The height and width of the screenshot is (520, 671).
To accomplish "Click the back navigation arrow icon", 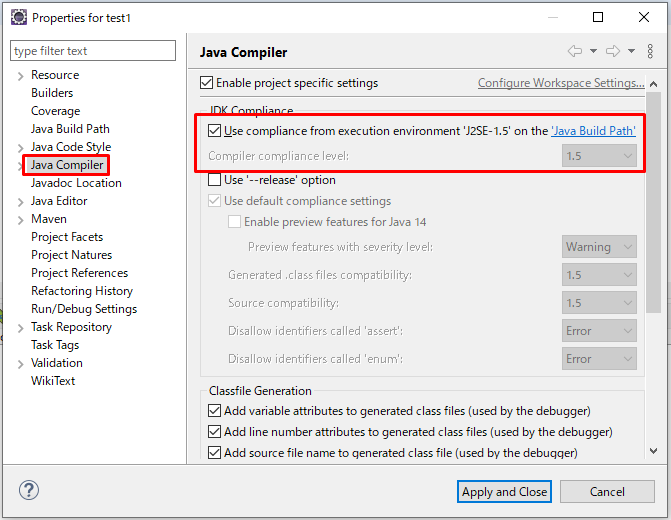I will (575, 51).
